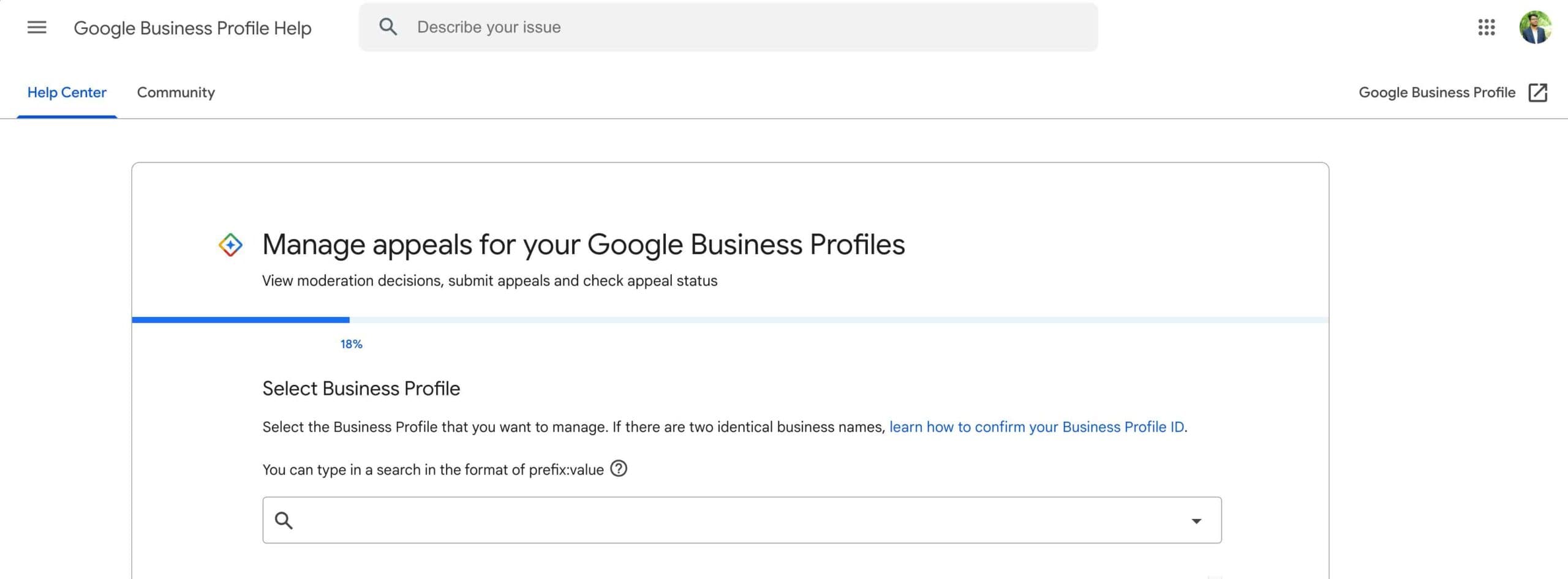Focus the Business Profile search input

point(674,520)
